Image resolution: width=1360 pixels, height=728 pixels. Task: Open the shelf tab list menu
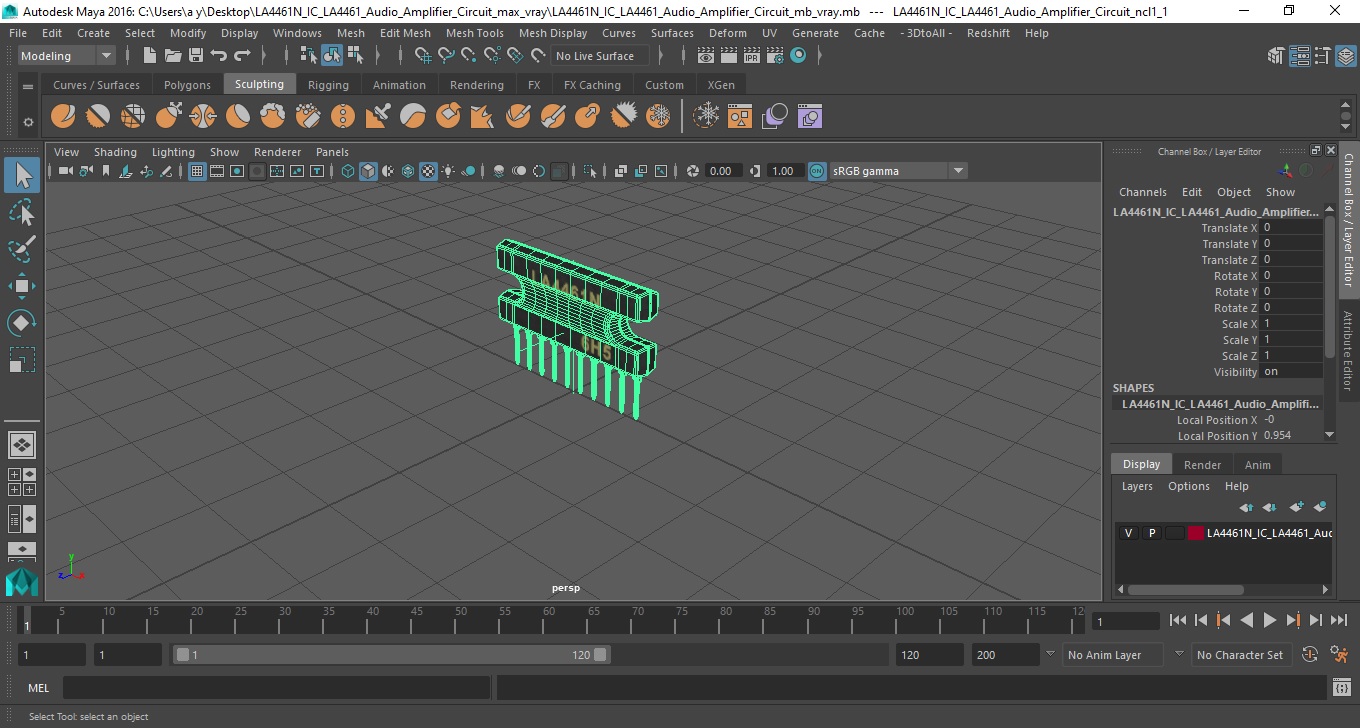pyautogui.click(x=28, y=86)
